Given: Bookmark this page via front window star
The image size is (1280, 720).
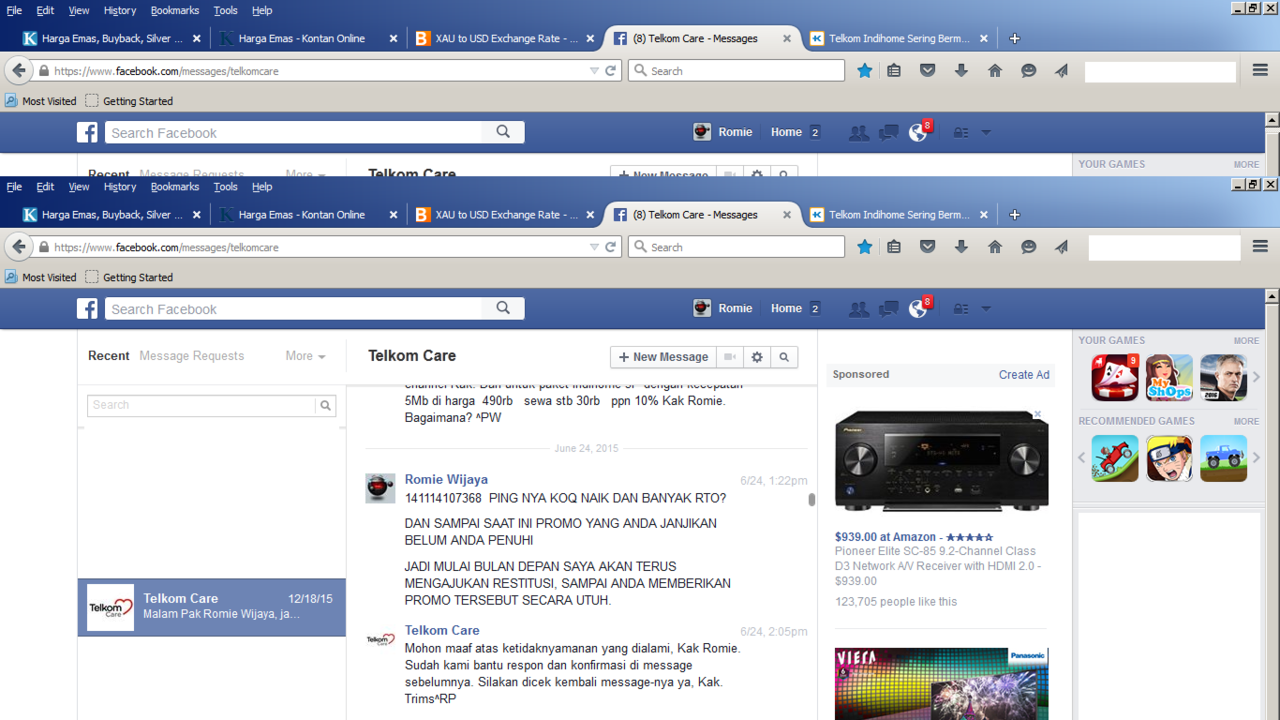Looking at the screenshot, I should [865, 247].
